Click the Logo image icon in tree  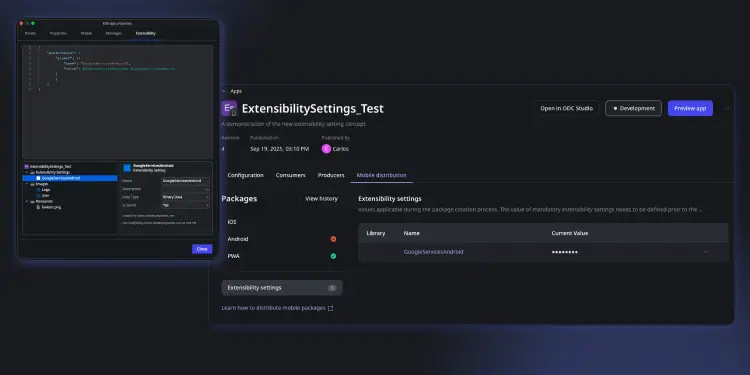coord(38,190)
